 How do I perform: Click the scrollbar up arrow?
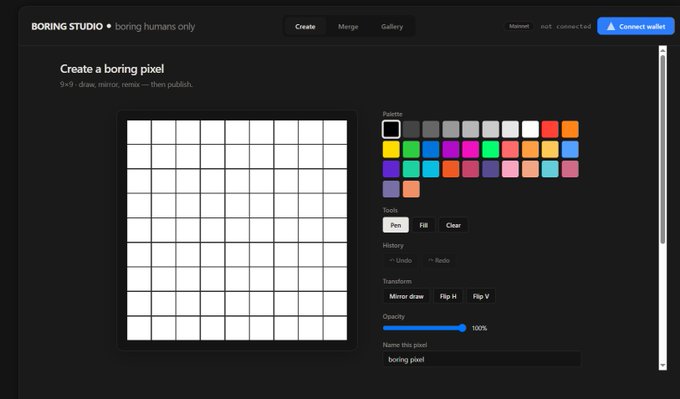662,50
